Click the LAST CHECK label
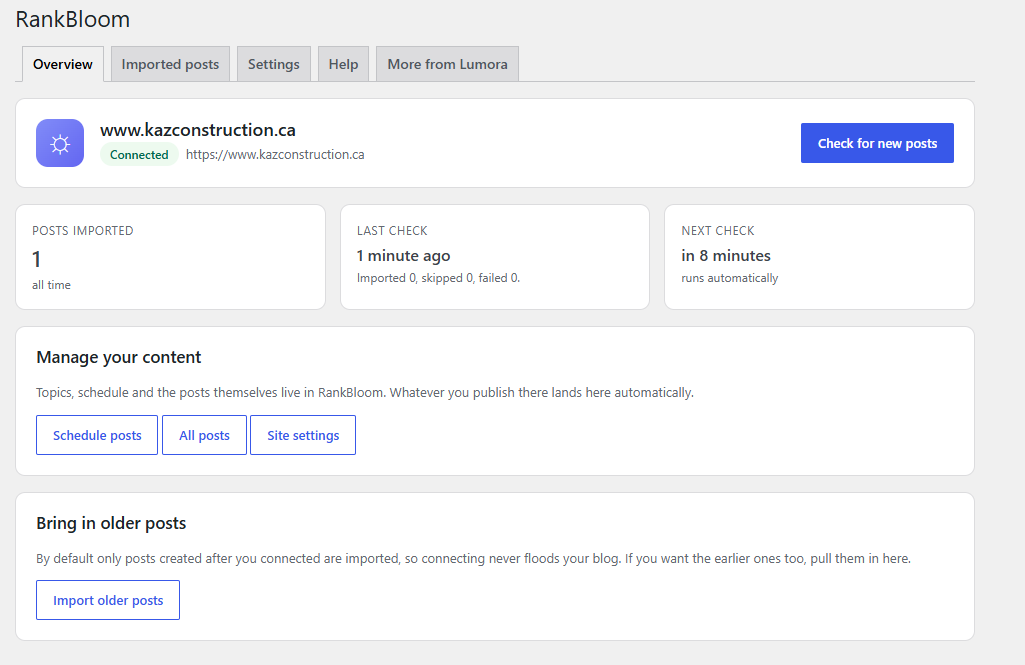This screenshot has height=665, width=1025. click(x=392, y=231)
